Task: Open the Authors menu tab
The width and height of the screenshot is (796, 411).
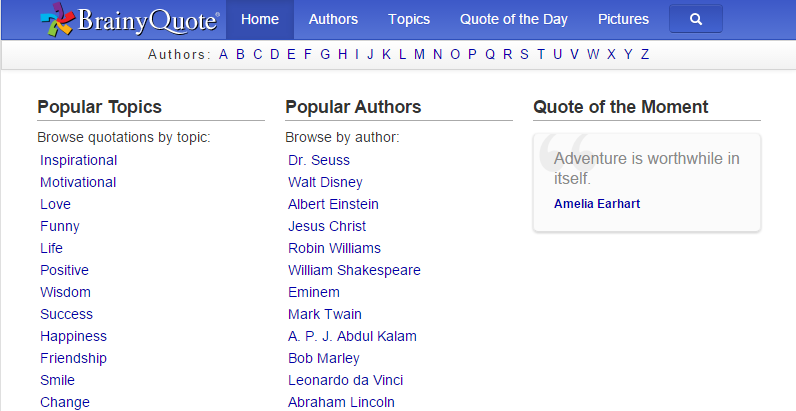Action: tap(333, 19)
